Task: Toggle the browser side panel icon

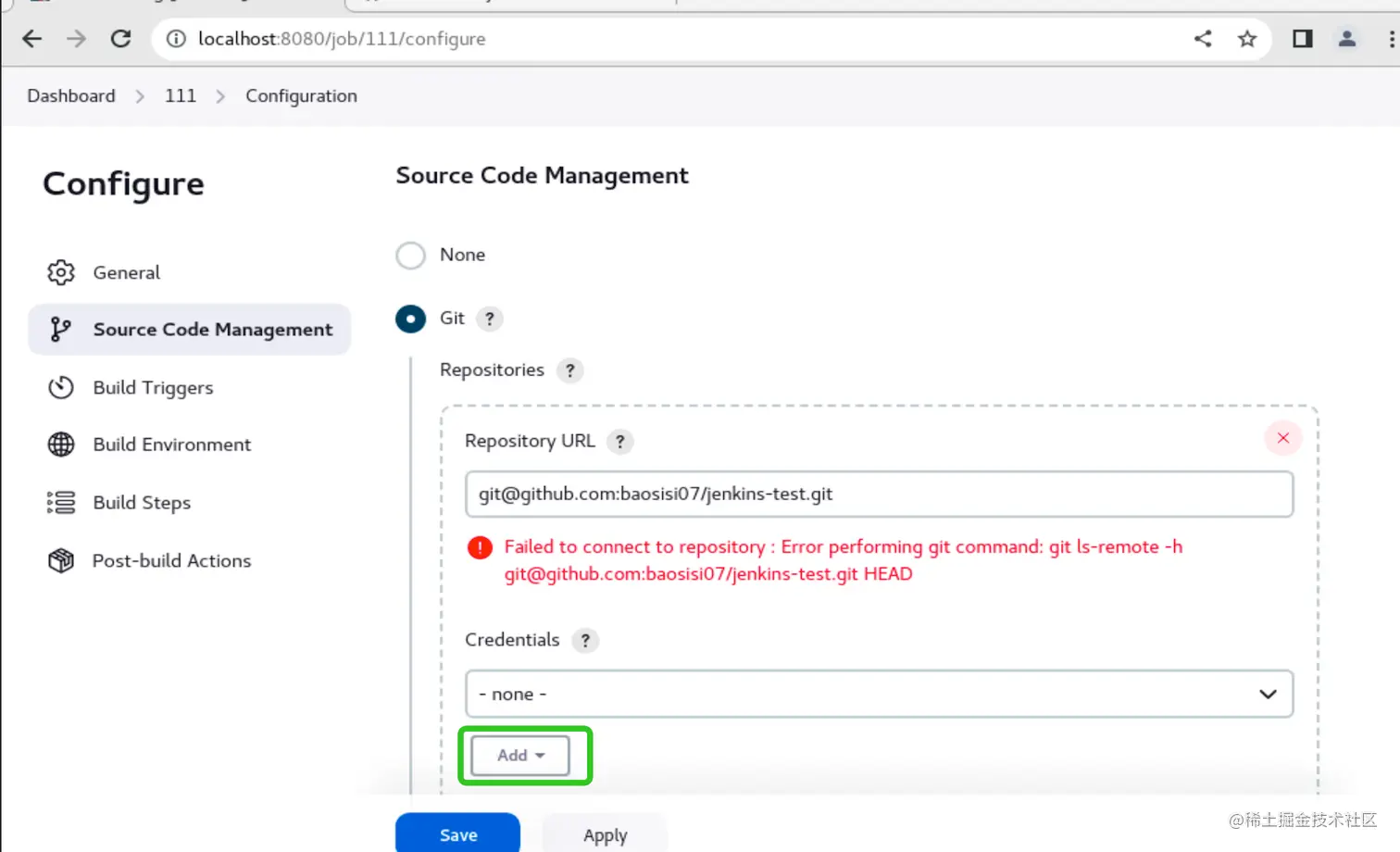Action: click(x=1303, y=38)
